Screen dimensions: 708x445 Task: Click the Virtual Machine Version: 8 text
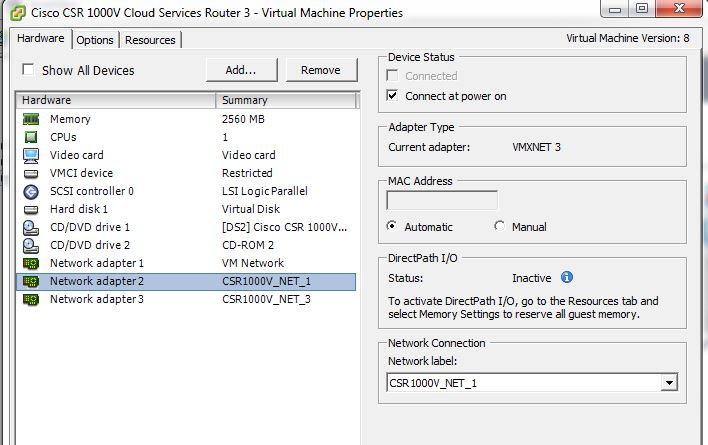tap(628, 38)
